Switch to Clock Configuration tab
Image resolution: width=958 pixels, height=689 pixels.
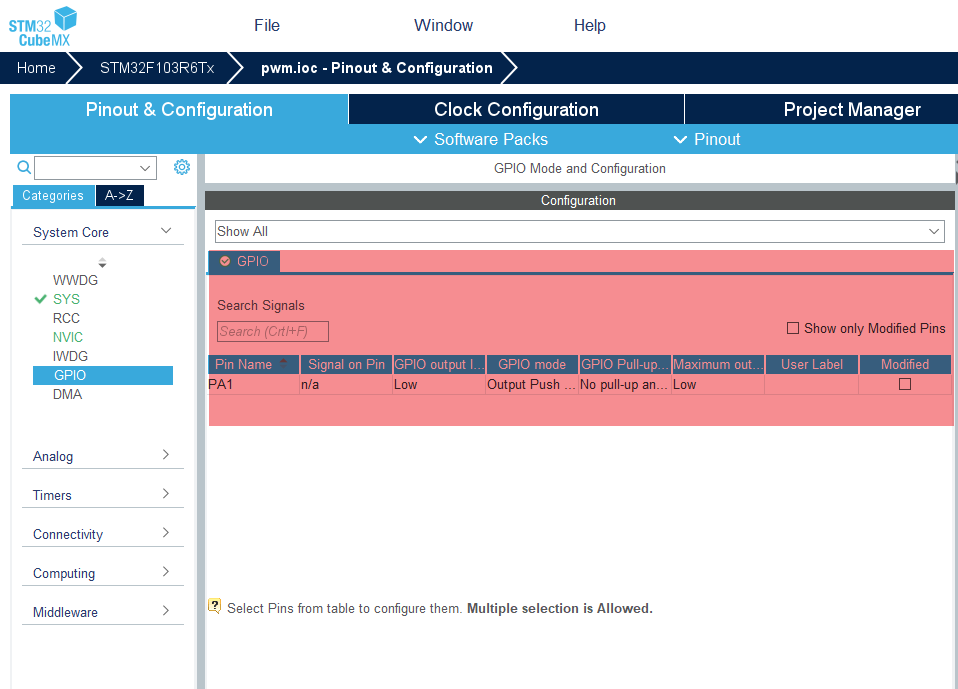click(x=516, y=109)
